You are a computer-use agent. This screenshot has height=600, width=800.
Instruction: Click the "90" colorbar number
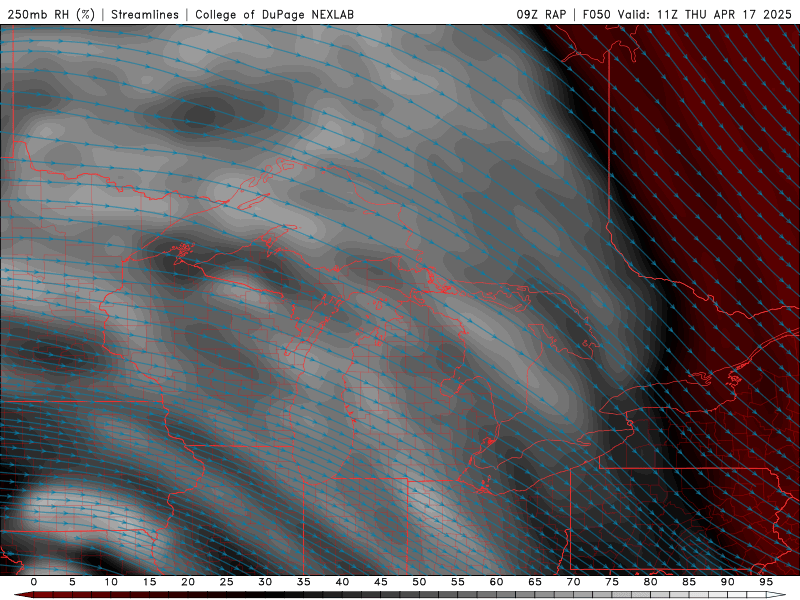727,582
